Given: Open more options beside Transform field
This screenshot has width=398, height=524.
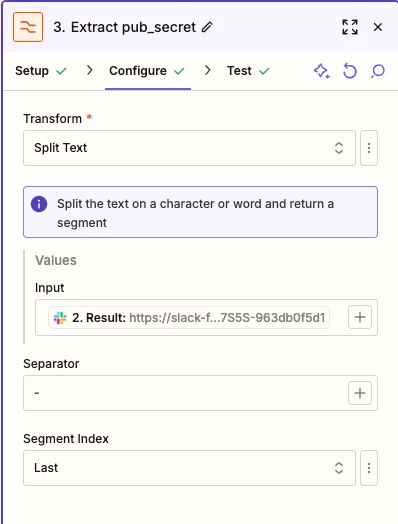Looking at the screenshot, I should 369,148.
